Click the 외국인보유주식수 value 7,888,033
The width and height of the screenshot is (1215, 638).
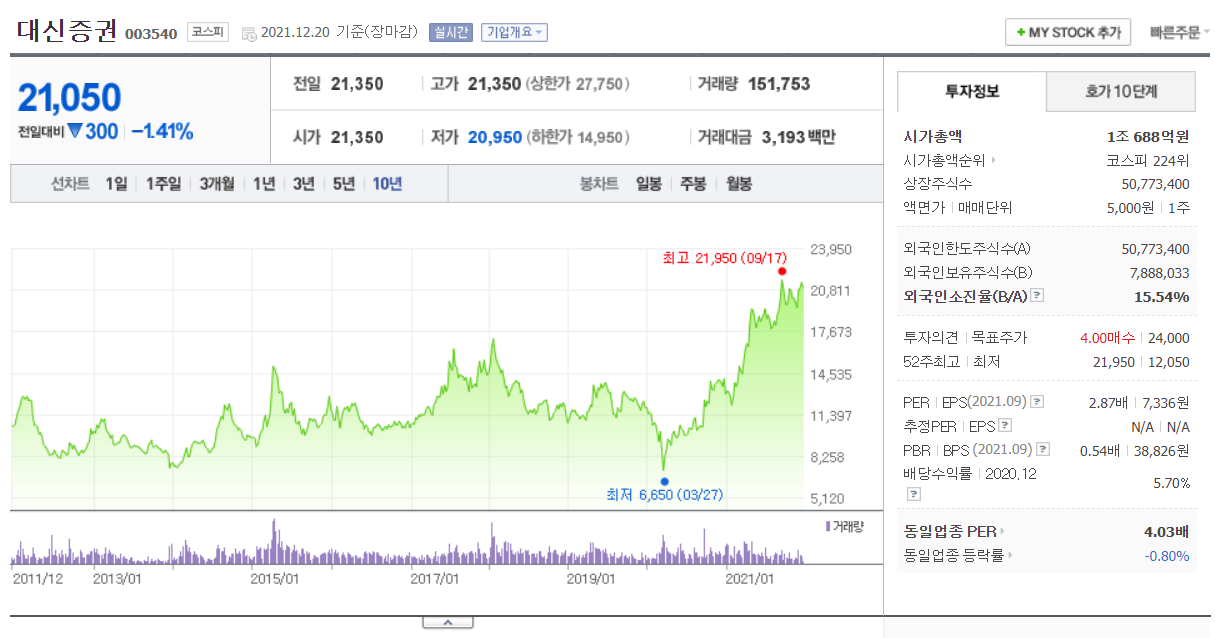pyautogui.click(x=1160, y=272)
